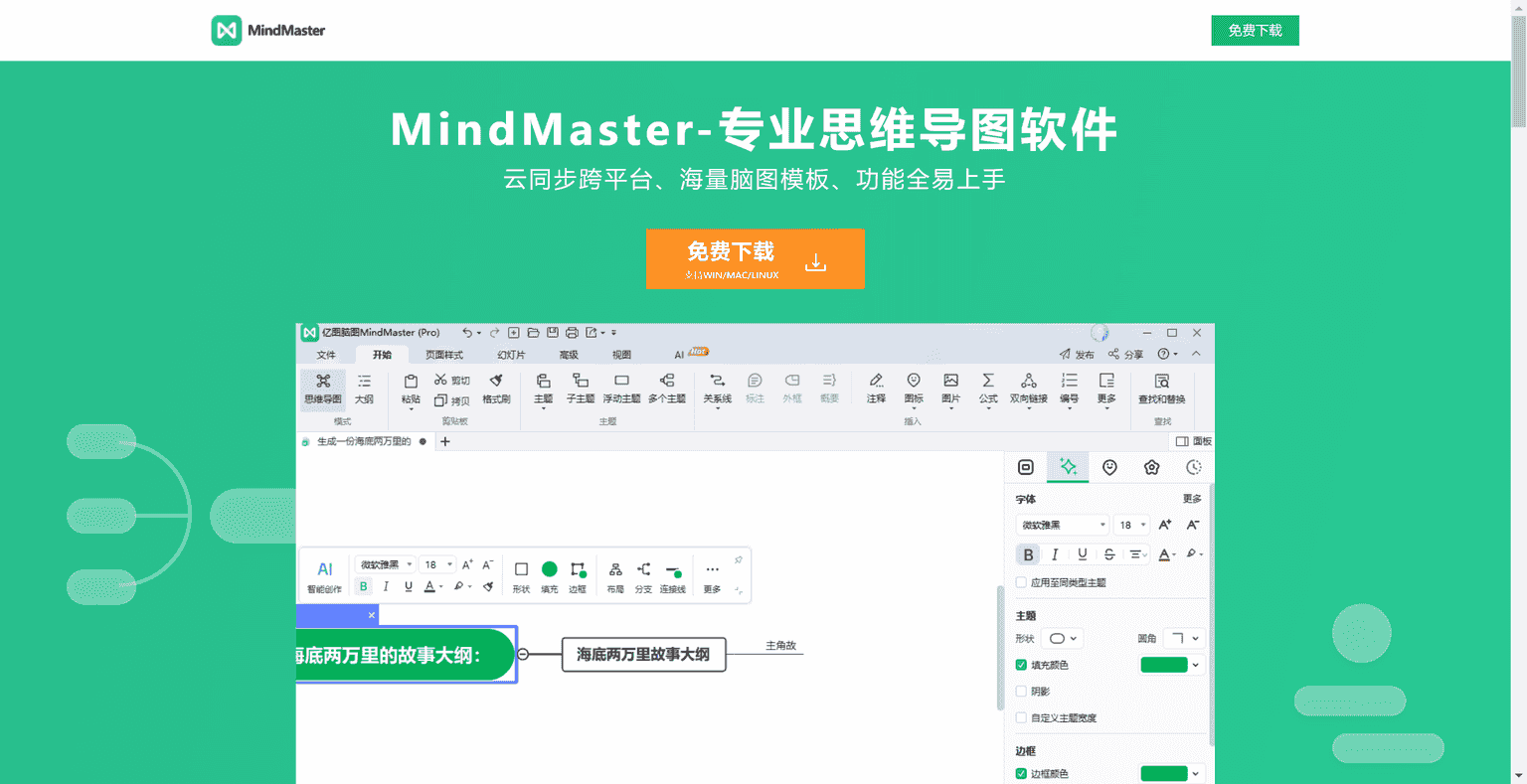Viewport: 1527px width, 784px height.
Task: Toggle strikethrough S in the side panel
Action: (x=1109, y=554)
